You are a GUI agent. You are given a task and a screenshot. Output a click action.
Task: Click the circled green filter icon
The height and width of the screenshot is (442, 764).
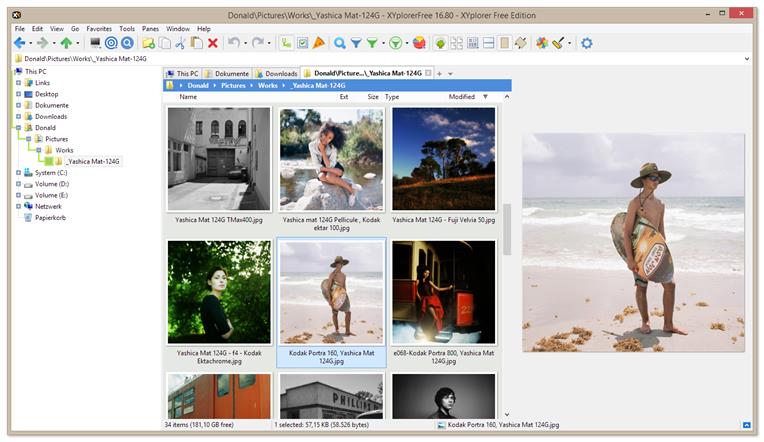tap(396, 43)
